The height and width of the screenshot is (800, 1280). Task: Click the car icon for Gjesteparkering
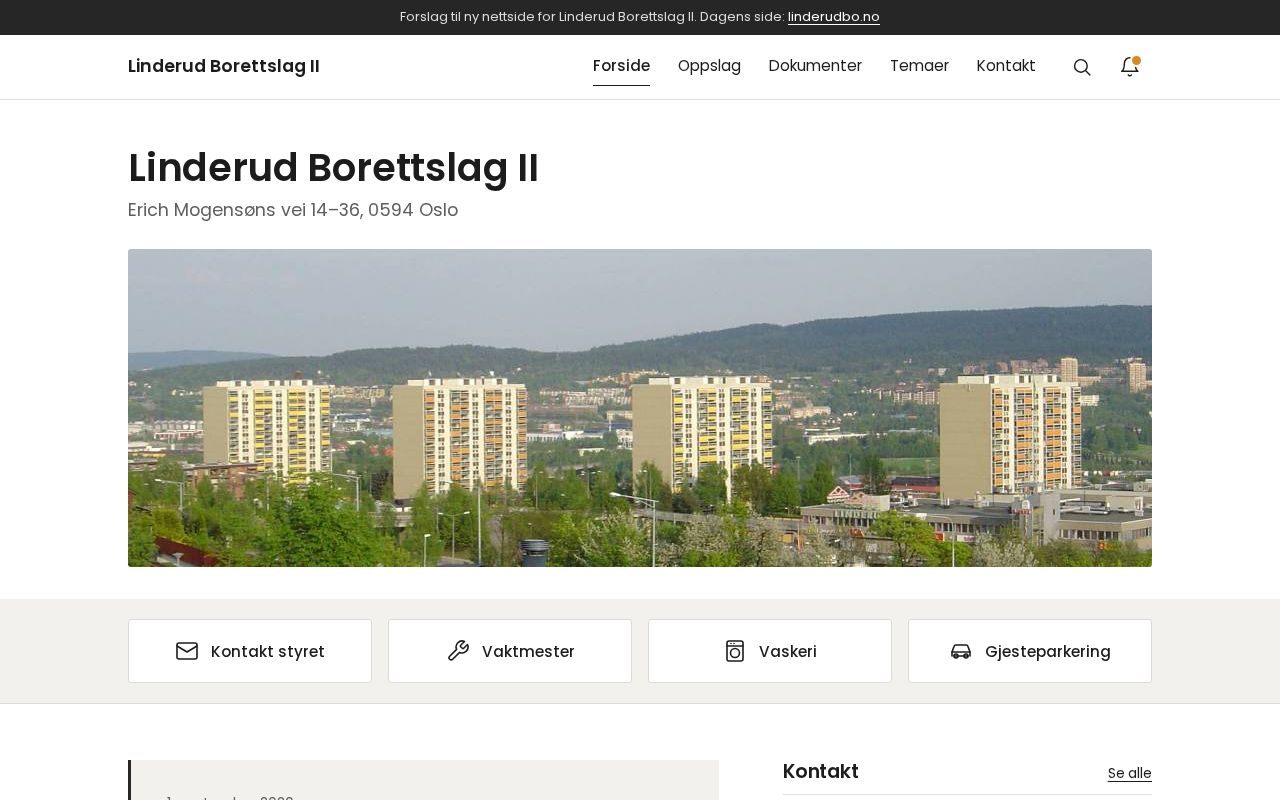[x=961, y=651]
